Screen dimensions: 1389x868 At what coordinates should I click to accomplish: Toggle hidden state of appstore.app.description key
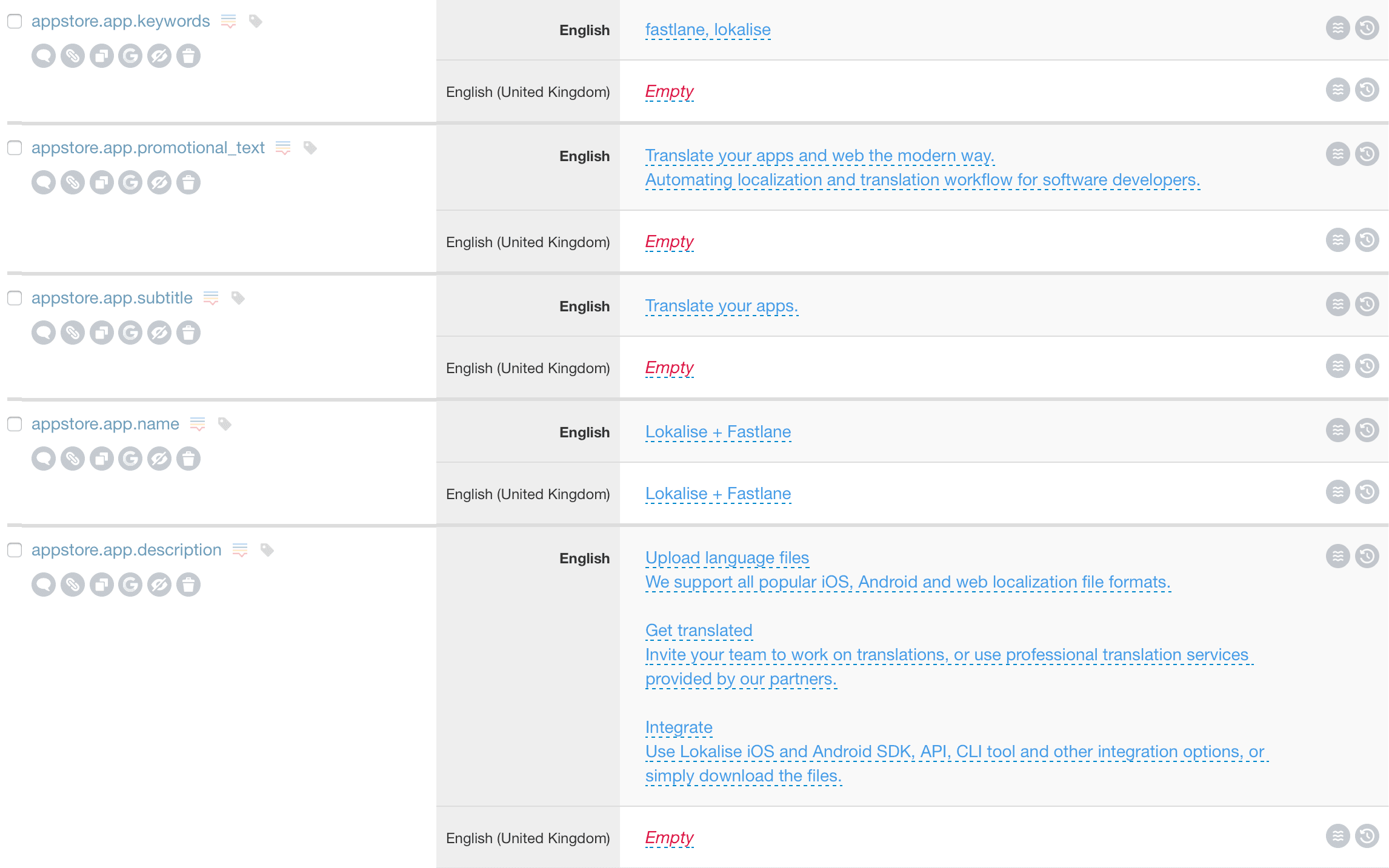coord(159,585)
